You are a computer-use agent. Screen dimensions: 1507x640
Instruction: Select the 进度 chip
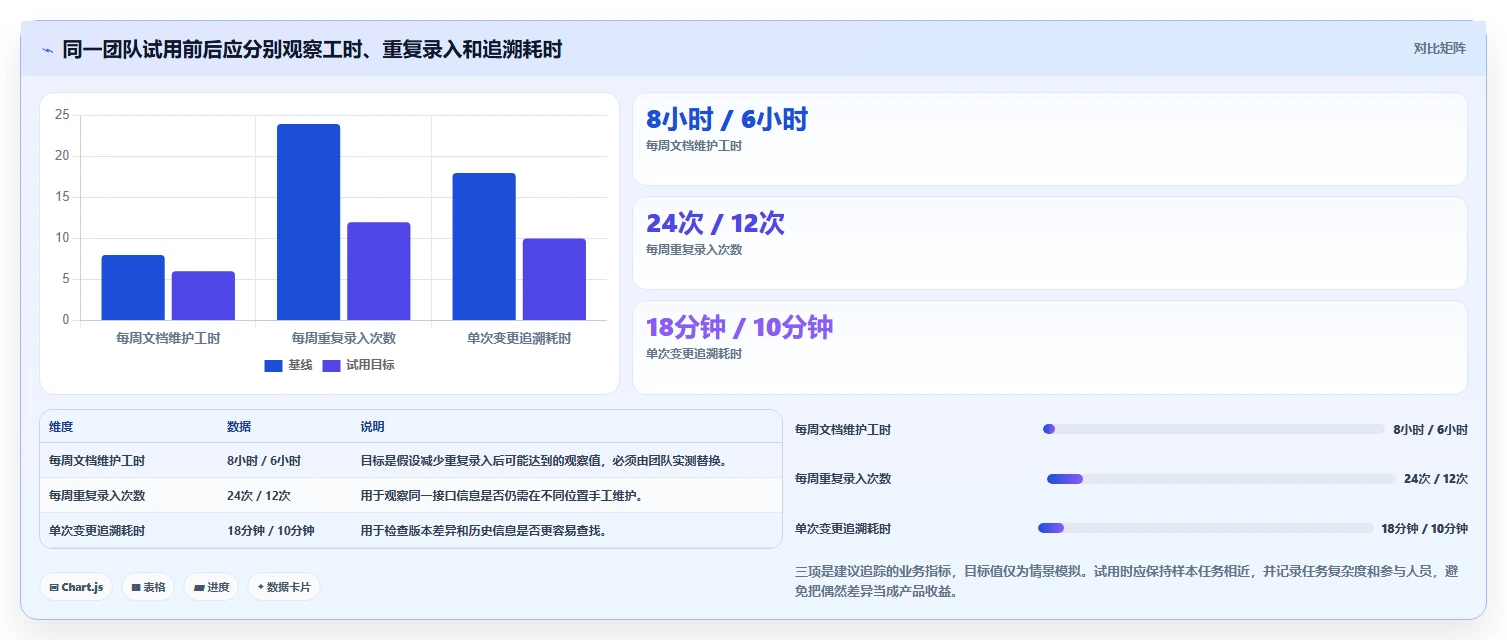[x=211, y=587]
